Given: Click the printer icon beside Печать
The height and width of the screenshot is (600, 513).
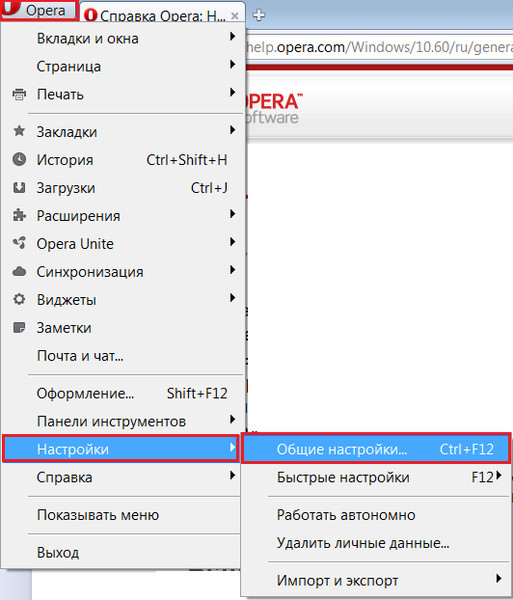Looking at the screenshot, I should coord(19,94).
